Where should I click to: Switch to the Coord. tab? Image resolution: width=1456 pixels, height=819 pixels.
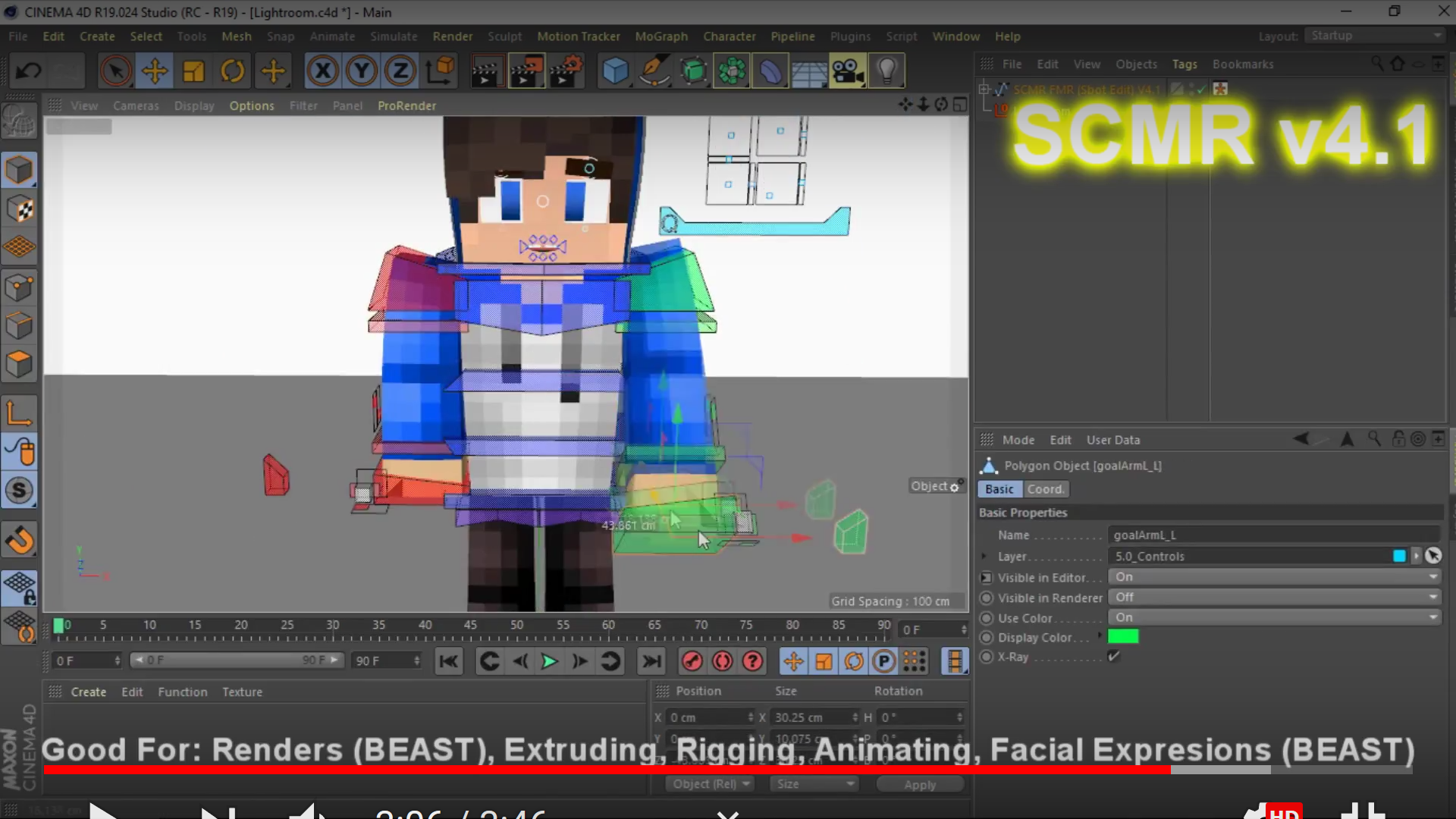coord(1046,489)
